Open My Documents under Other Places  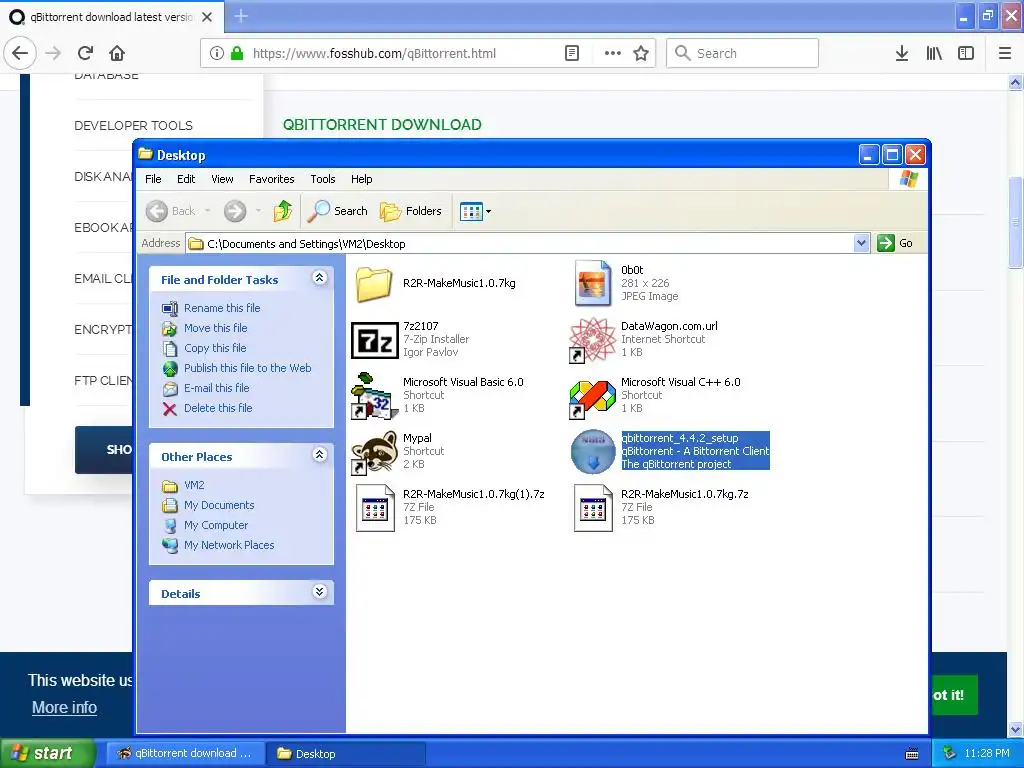[x=219, y=505]
